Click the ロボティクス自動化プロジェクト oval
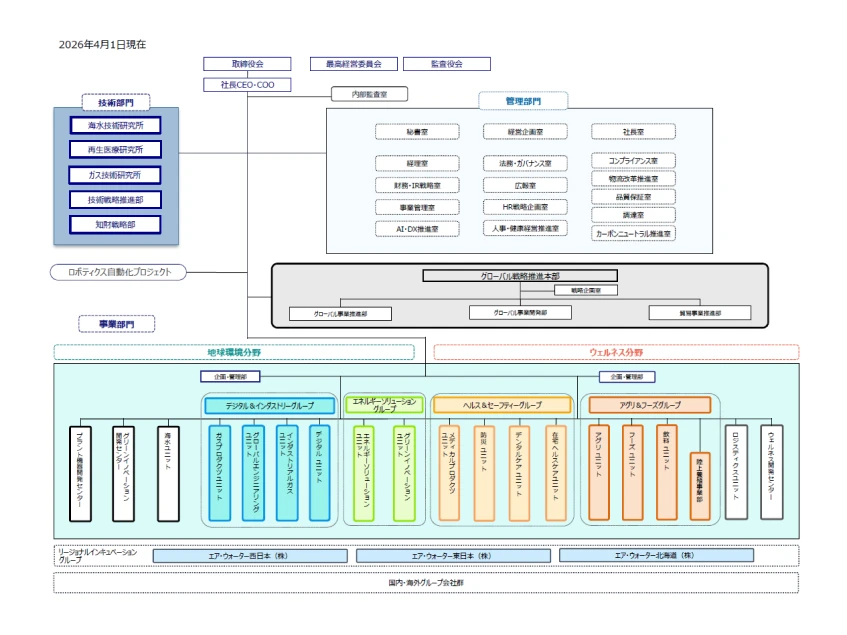 [x=118, y=272]
